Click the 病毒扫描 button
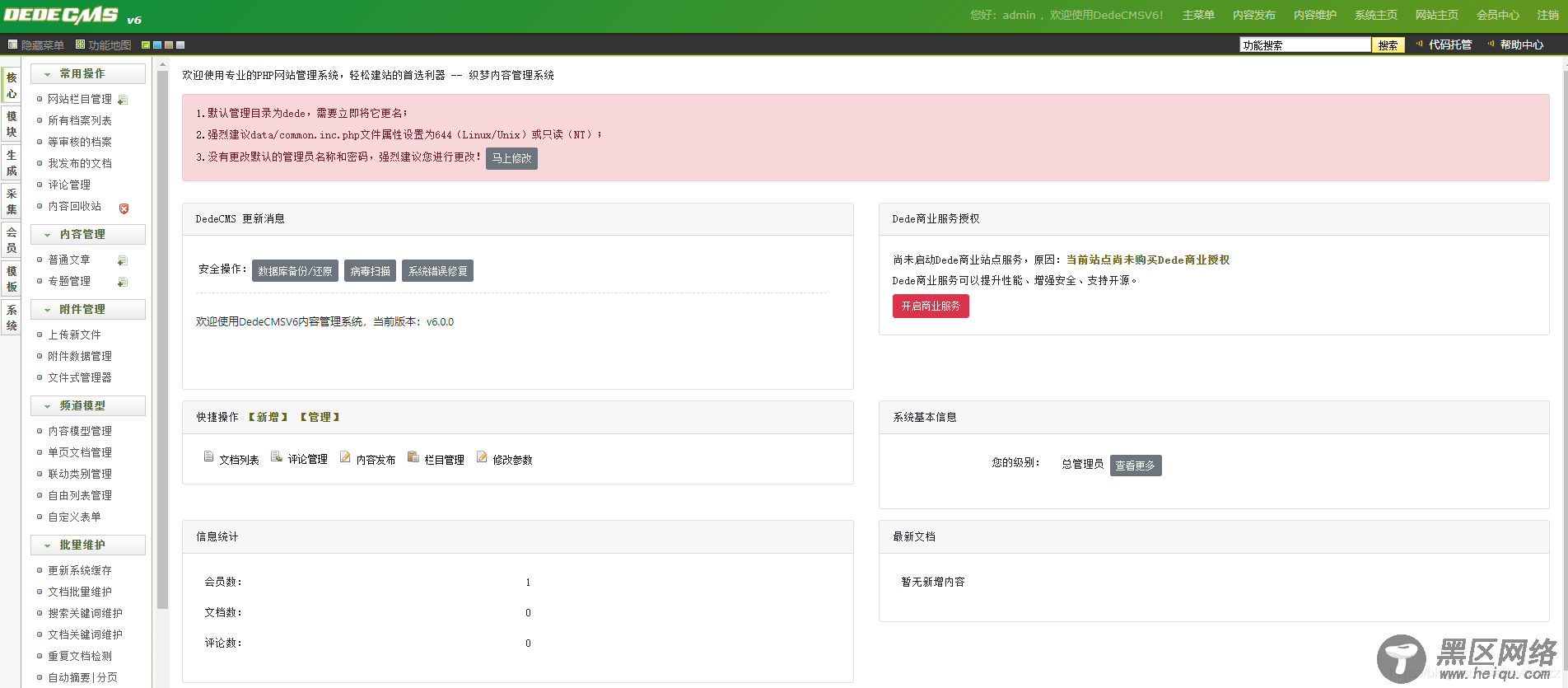 370,270
